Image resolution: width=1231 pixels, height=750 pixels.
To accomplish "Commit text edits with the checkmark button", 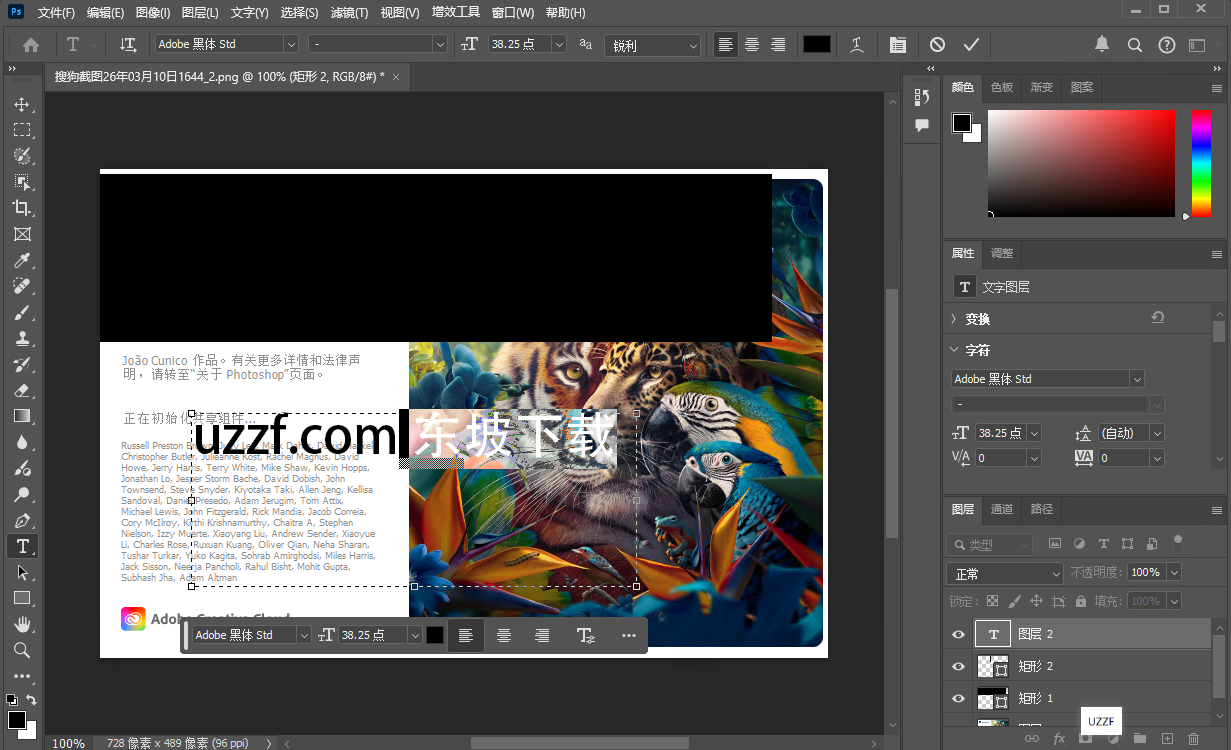I will [970, 44].
